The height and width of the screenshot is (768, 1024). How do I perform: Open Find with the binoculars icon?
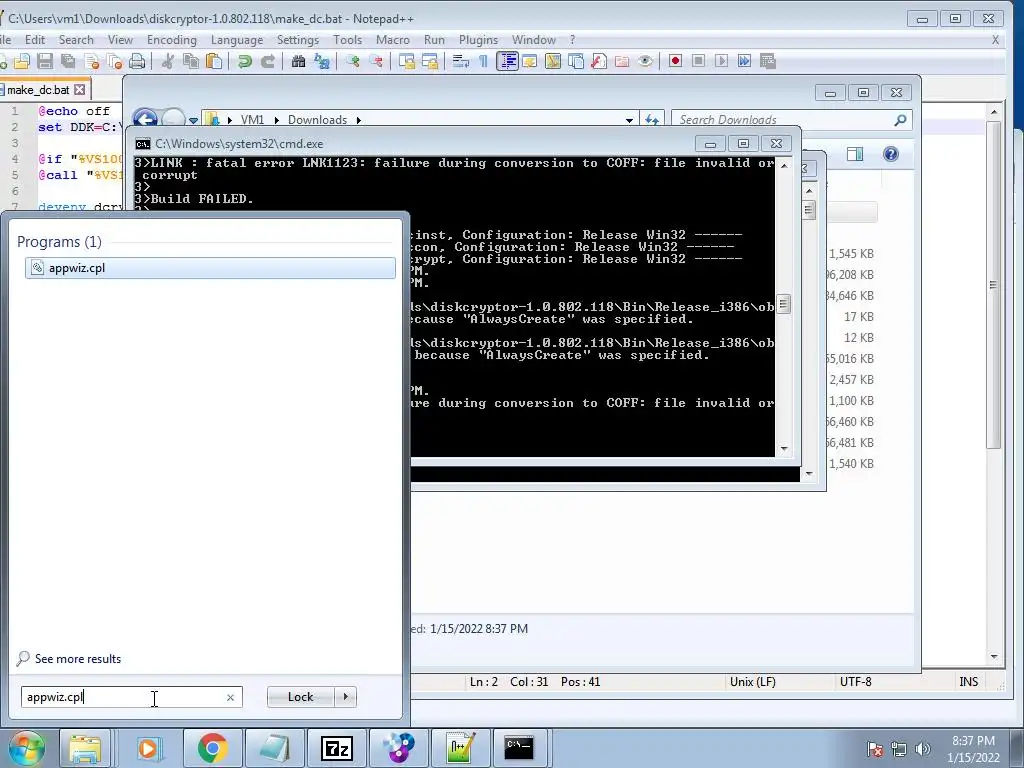(298, 61)
